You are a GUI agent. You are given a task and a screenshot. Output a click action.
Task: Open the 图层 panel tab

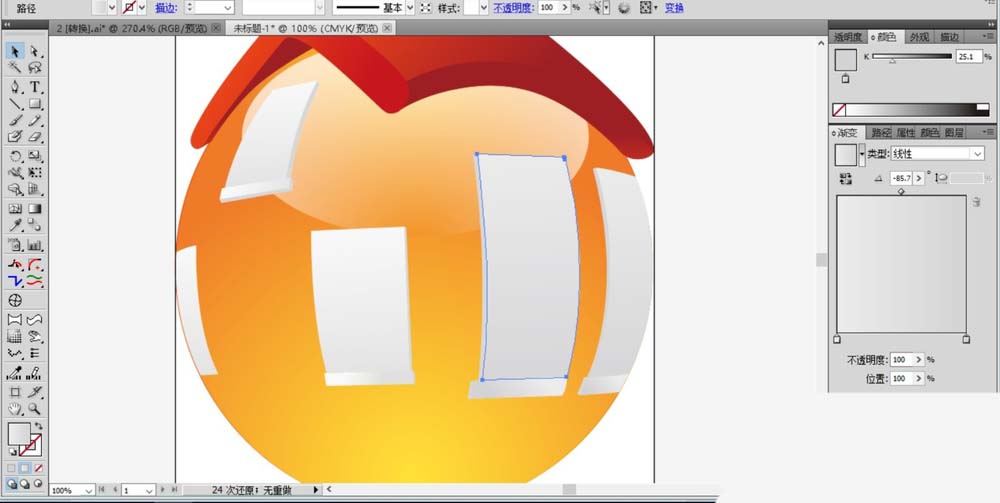(953, 133)
